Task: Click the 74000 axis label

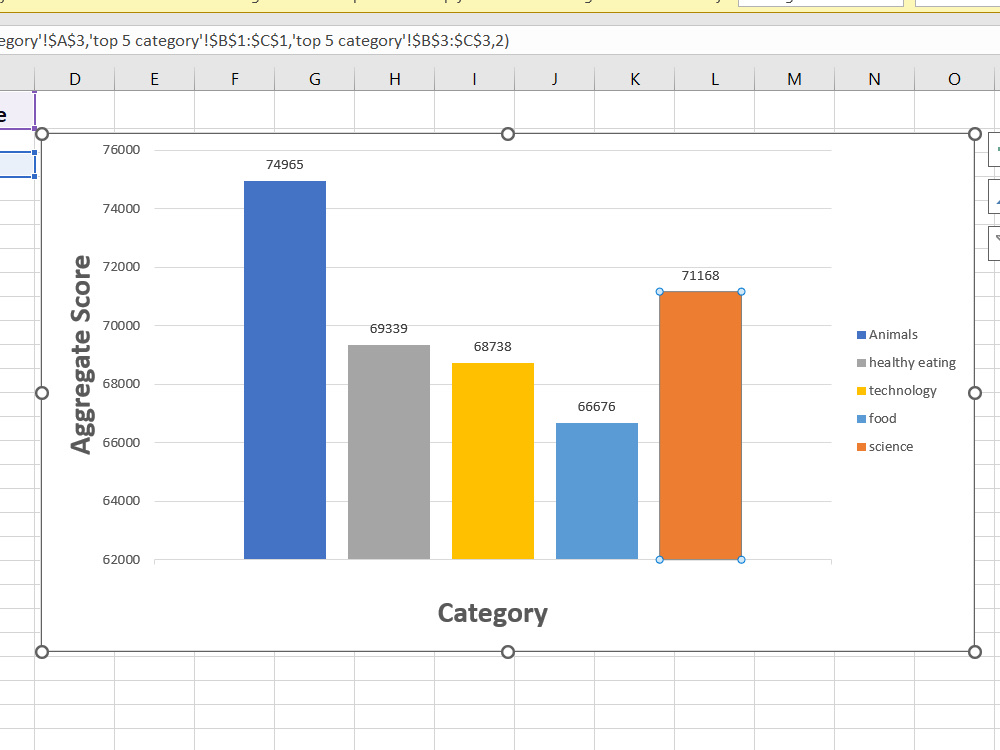Action: coord(121,209)
